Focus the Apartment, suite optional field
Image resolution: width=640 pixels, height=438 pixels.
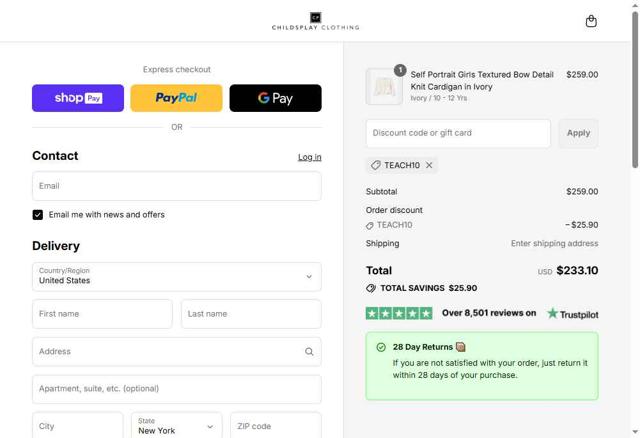click(x=177, y=389)
